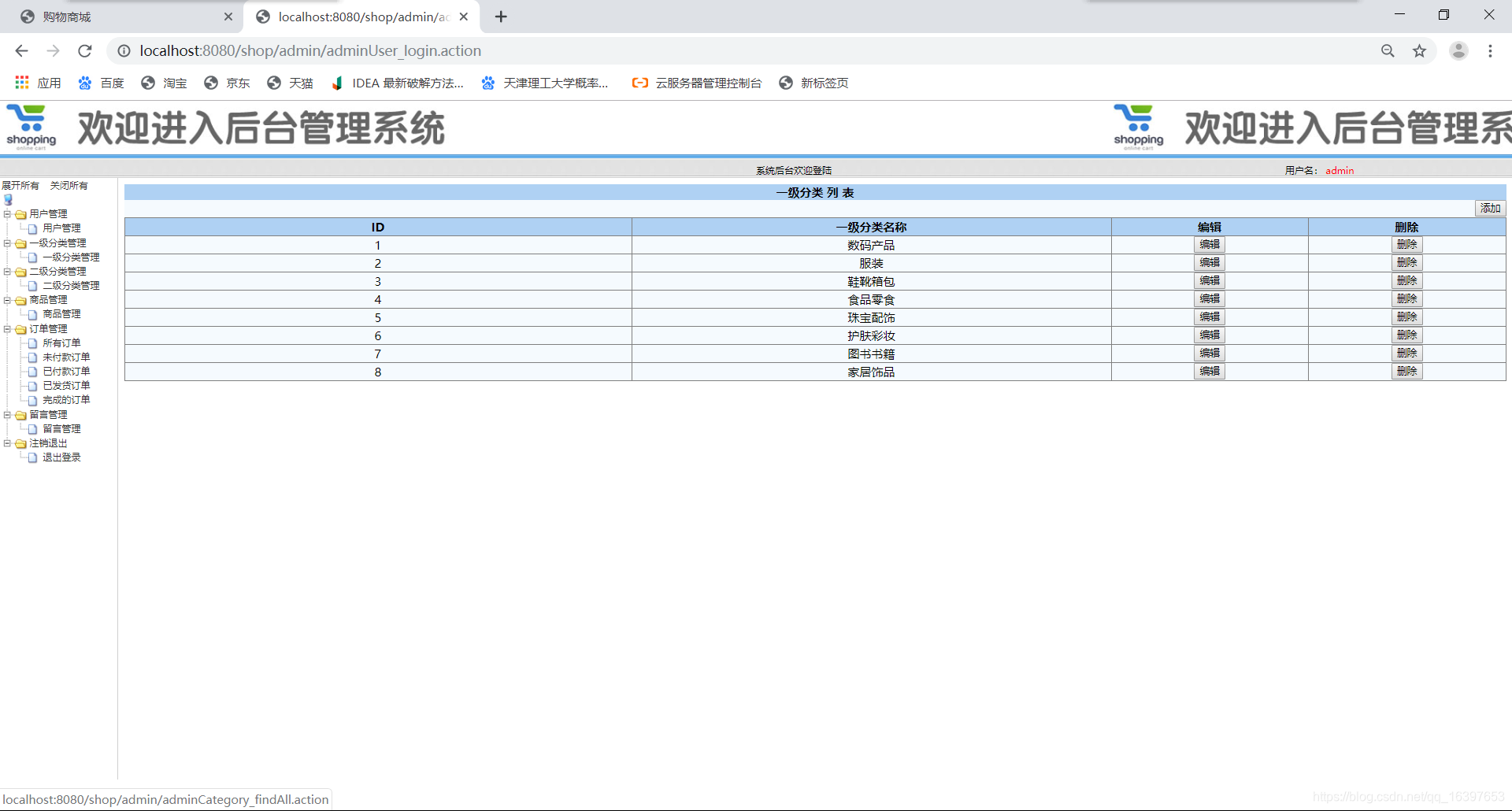Click the site info icon in address bar

[x=124, y=50]
